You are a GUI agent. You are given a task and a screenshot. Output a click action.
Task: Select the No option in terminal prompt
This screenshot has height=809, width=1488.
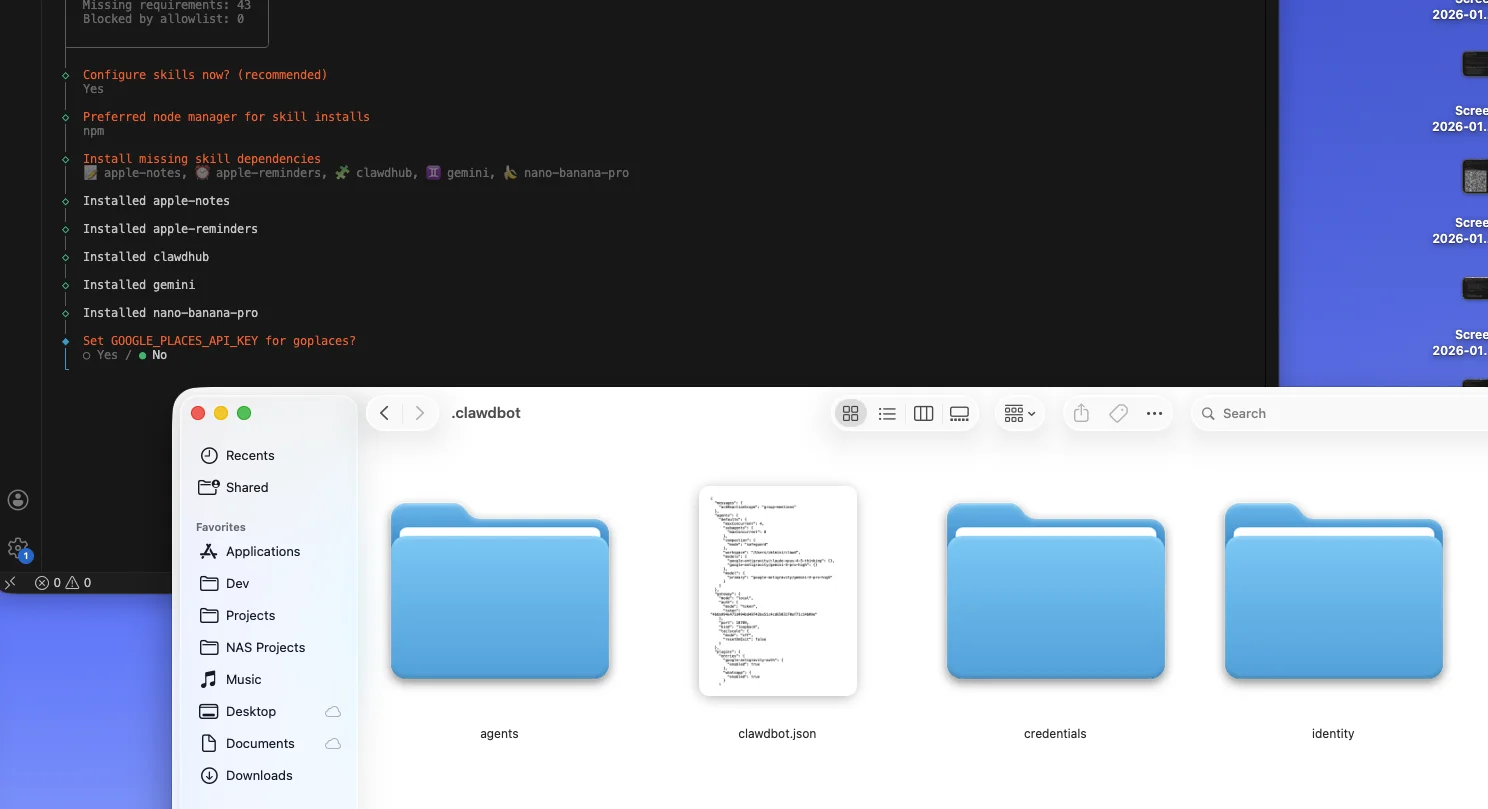153,355
